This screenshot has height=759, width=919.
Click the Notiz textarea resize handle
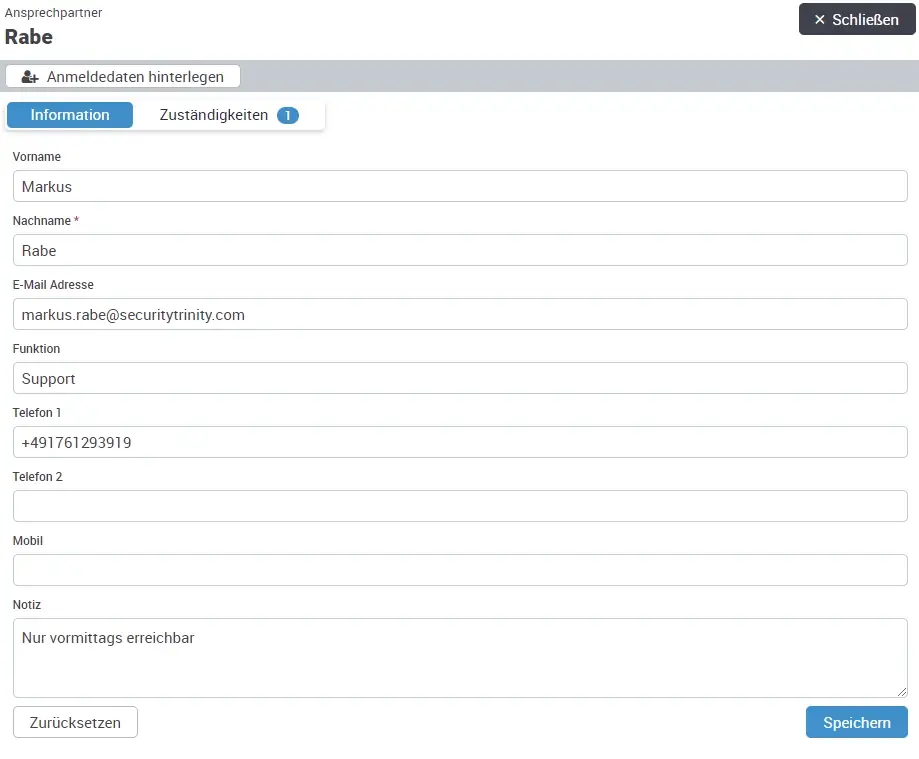click(901, 690)
